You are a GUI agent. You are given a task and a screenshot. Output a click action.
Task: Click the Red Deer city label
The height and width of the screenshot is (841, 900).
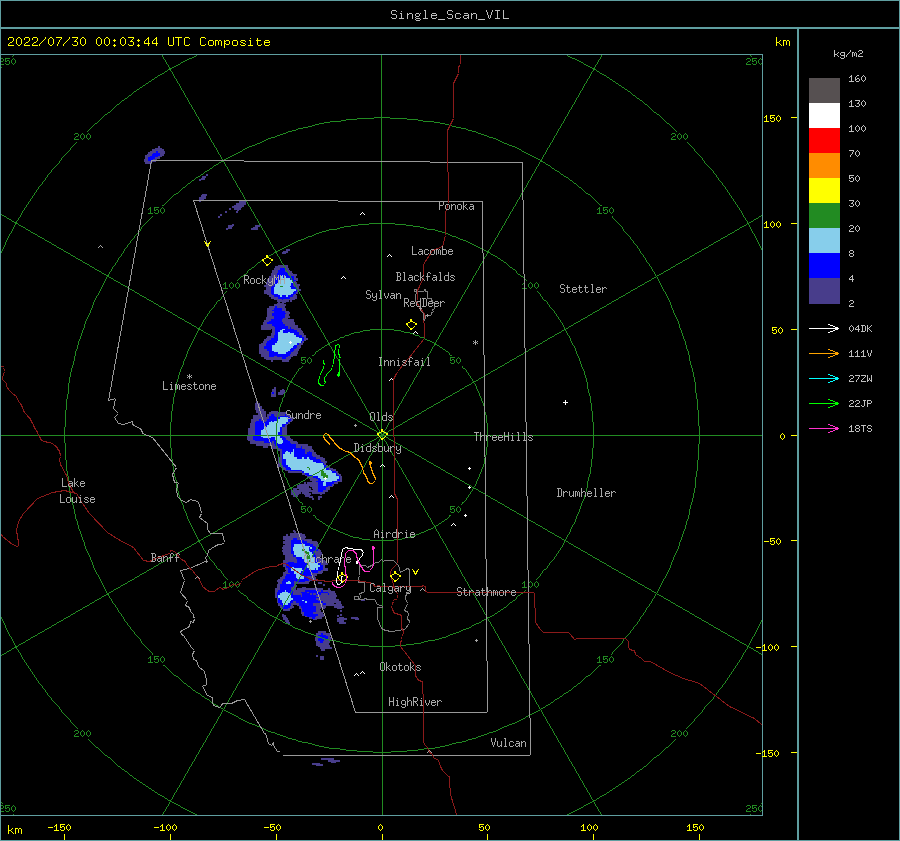click(x=424, y=303)
